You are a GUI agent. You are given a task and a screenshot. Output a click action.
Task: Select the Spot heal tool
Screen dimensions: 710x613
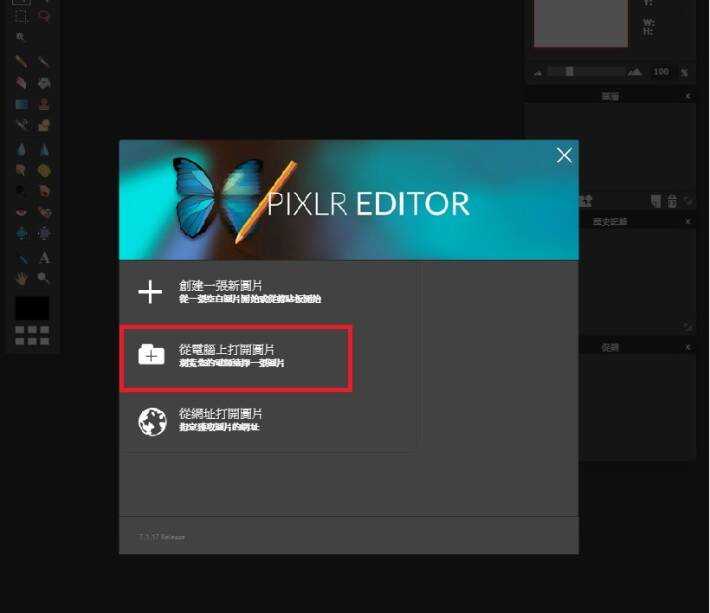coord(44,212)
